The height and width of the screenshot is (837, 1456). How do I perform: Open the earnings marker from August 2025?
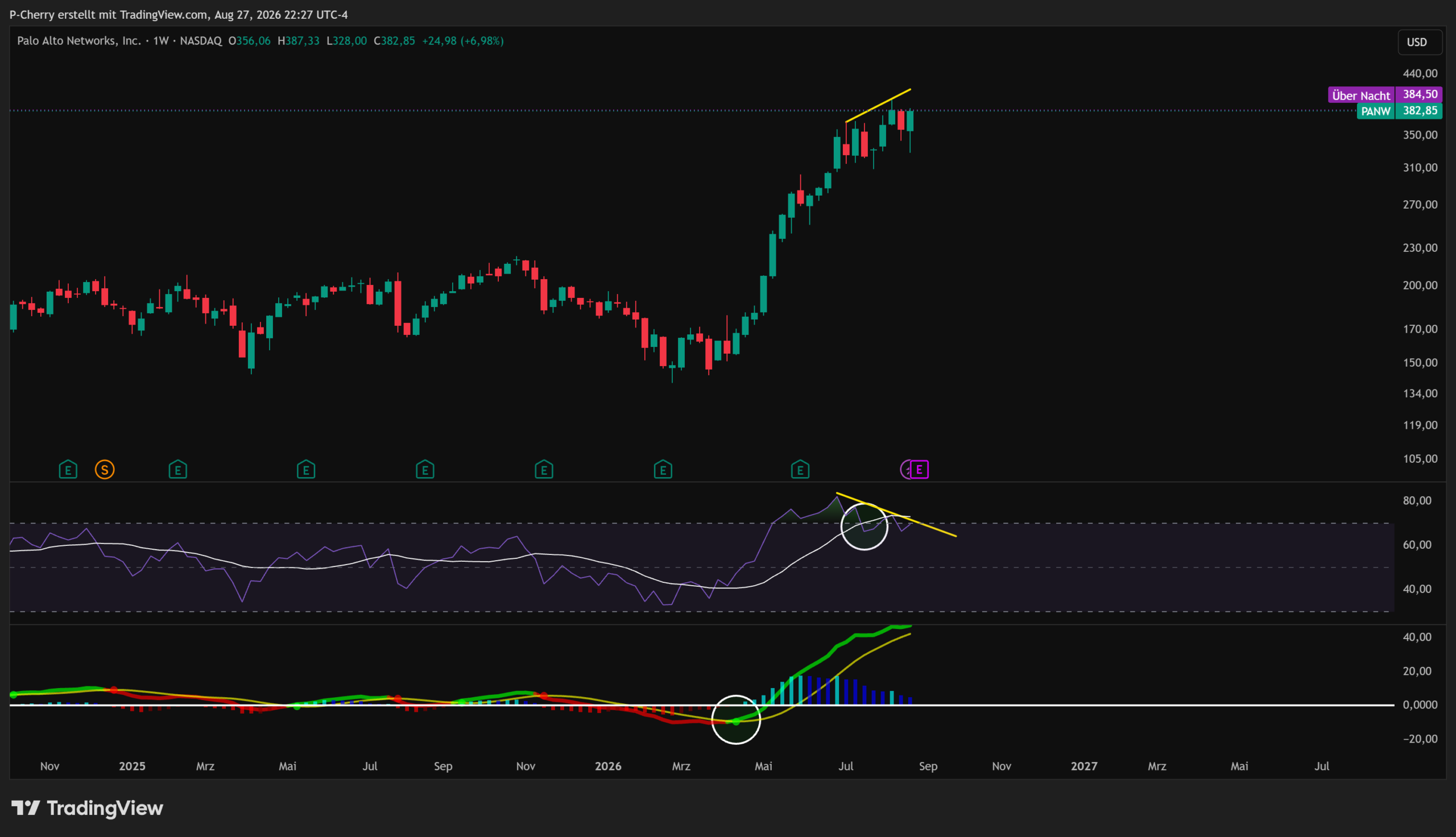pos(425,470)
